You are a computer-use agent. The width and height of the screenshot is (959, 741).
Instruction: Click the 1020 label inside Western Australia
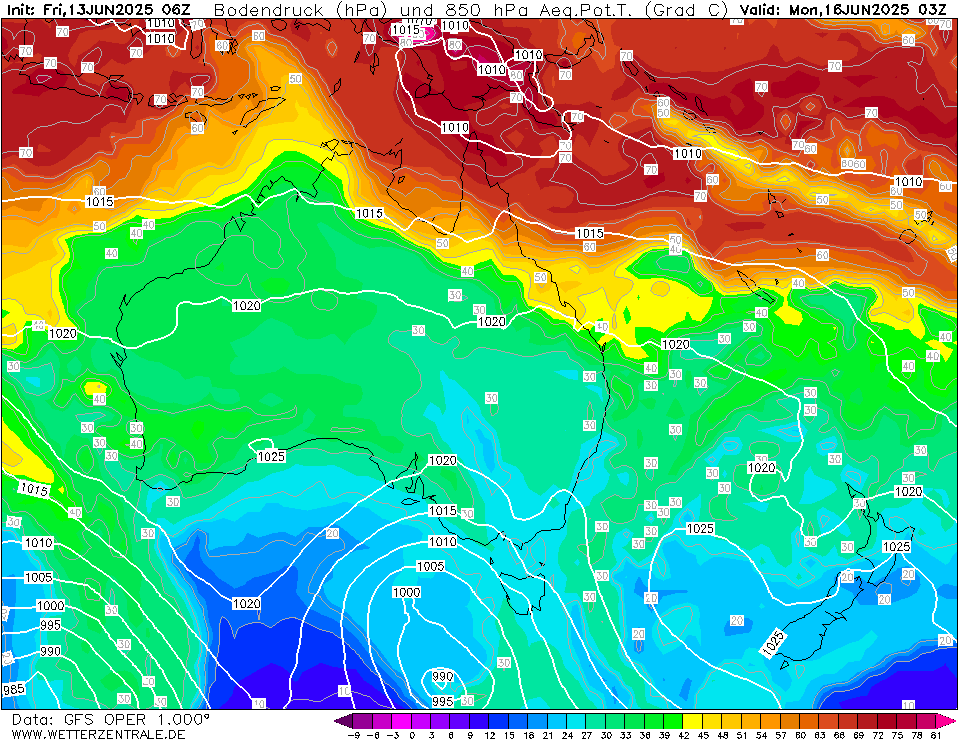(x=246, y=305)
